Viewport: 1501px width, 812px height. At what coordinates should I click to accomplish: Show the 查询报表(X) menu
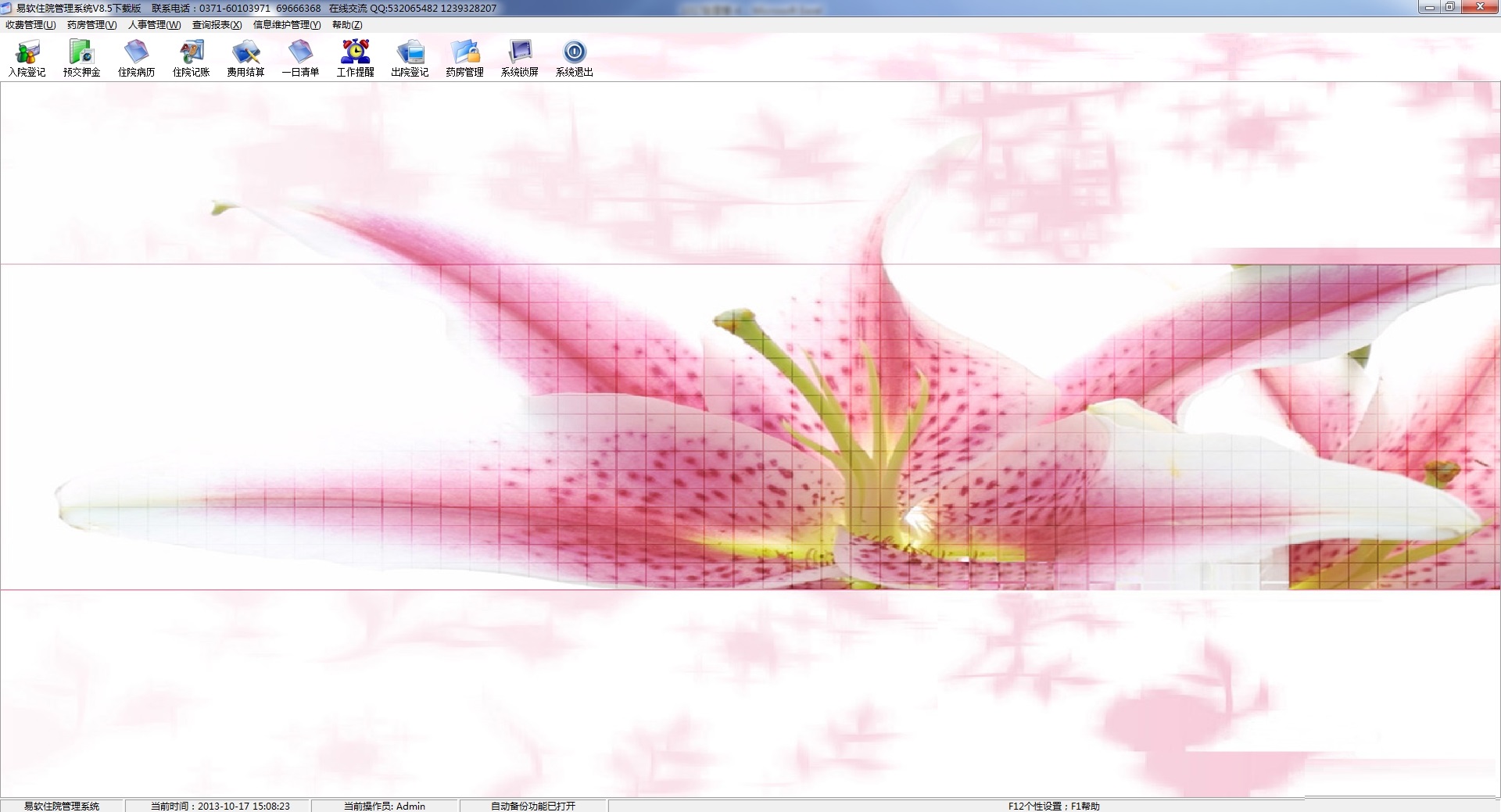point(217,25)
